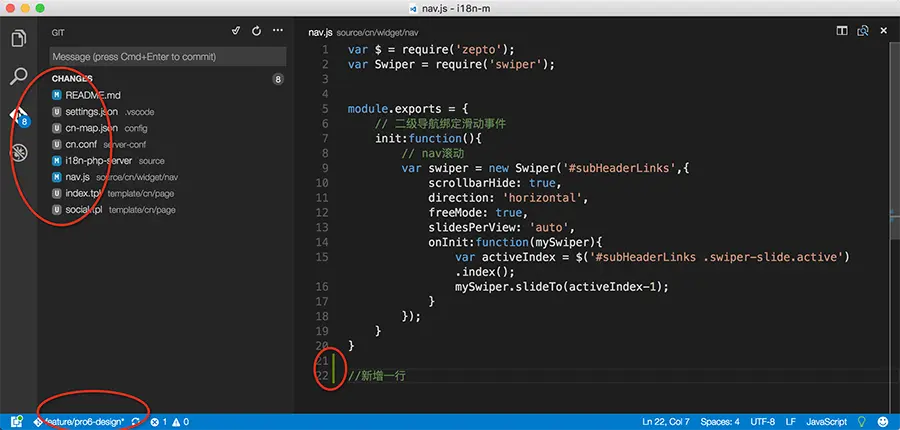Click the commit message input field
The width and height of the screenshot is (900, 430).
168,57
